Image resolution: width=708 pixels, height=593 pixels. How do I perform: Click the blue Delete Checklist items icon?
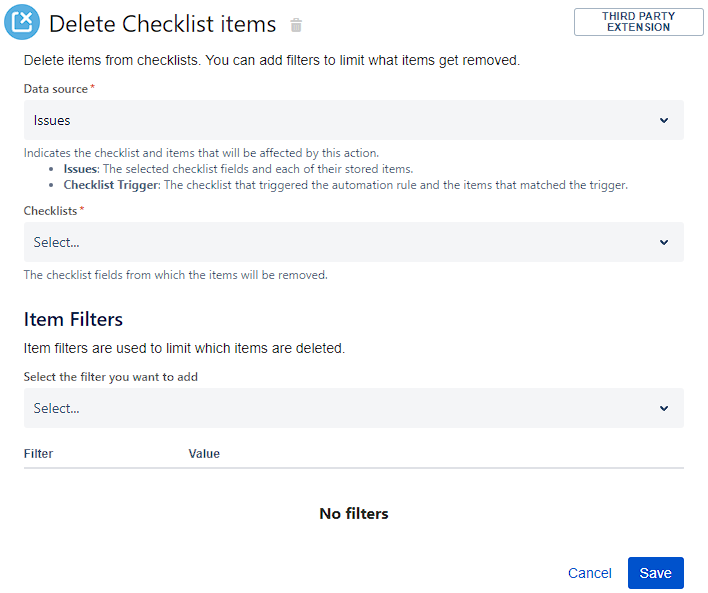tap(22, 23)
